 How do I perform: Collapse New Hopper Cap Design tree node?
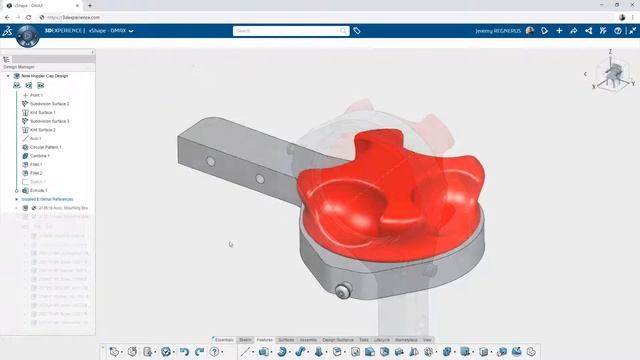click(x=8, y=76)
